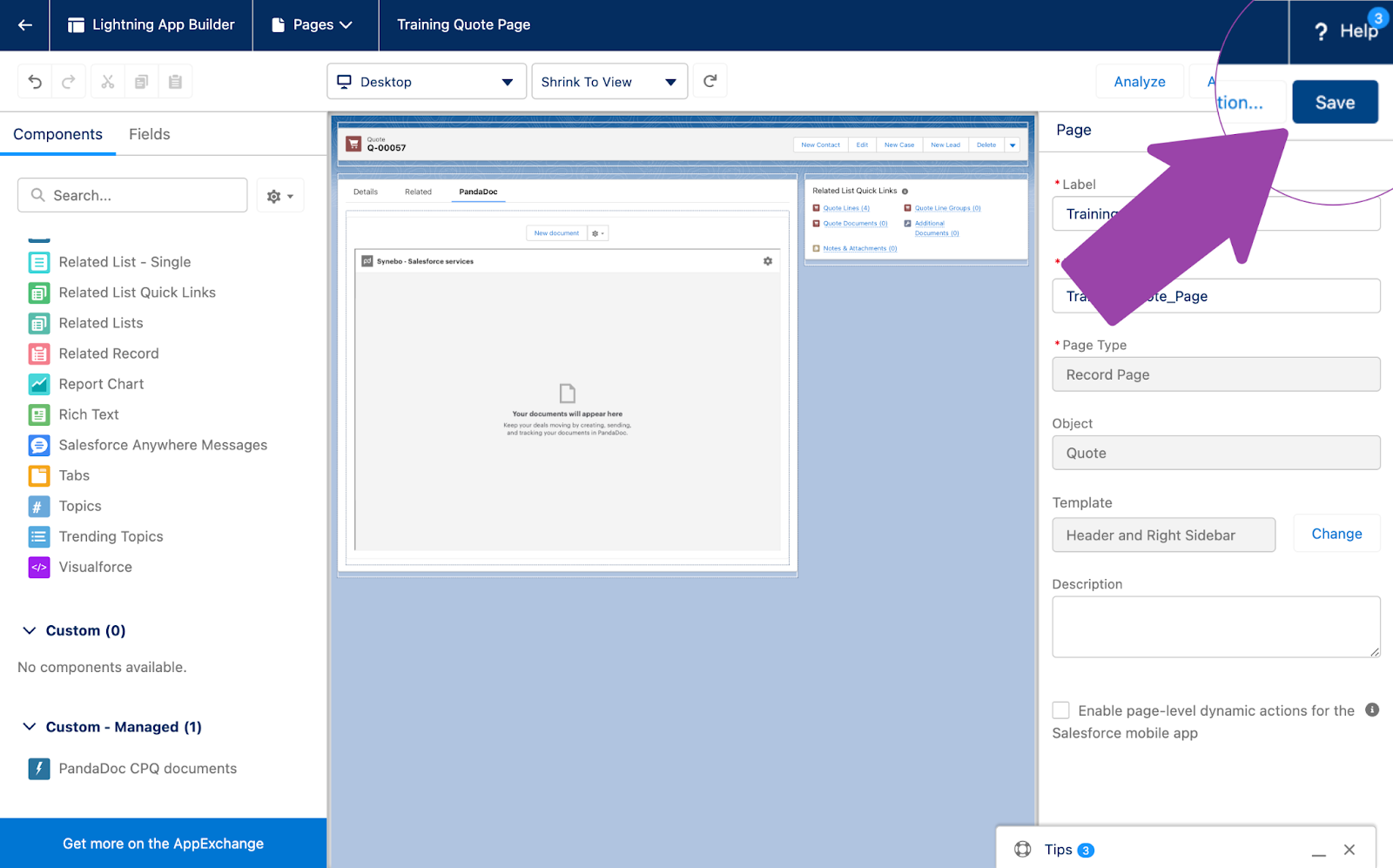Image resolution: width=1393 pixels, height=868 pixels.
Task: Click the Edit action button on canvas
Action: click(x=862, y=145)
